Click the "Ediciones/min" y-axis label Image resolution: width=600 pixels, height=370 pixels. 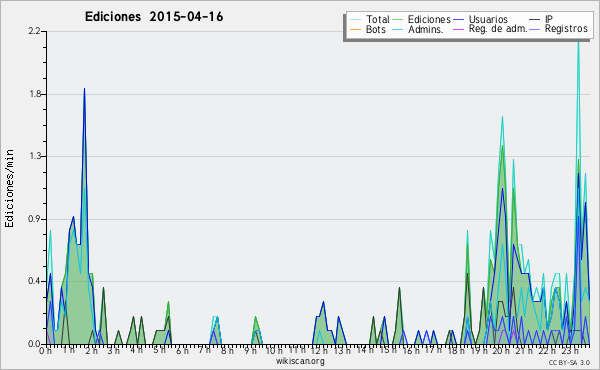pyautogui.click(x=9, y=188)
